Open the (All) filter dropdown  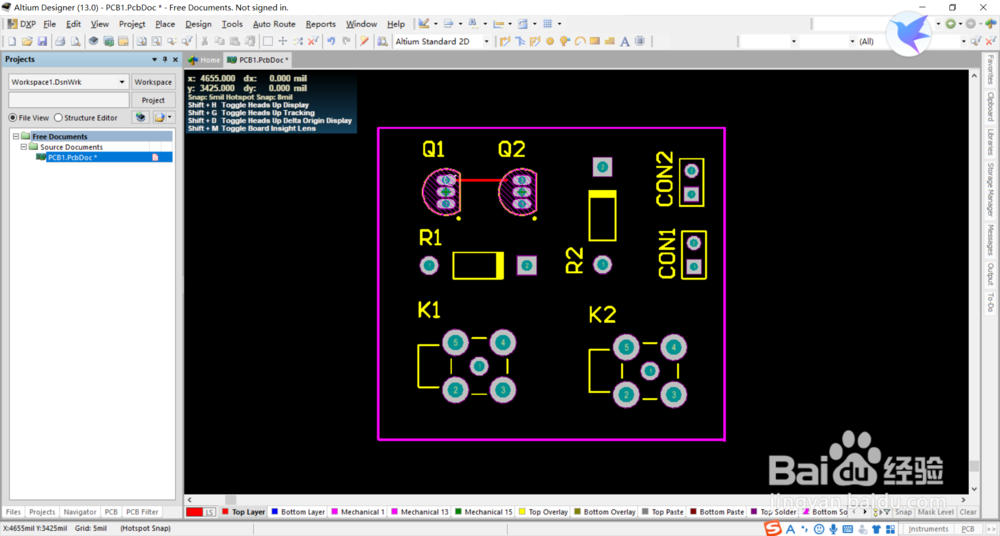click(x=964, y=41)
